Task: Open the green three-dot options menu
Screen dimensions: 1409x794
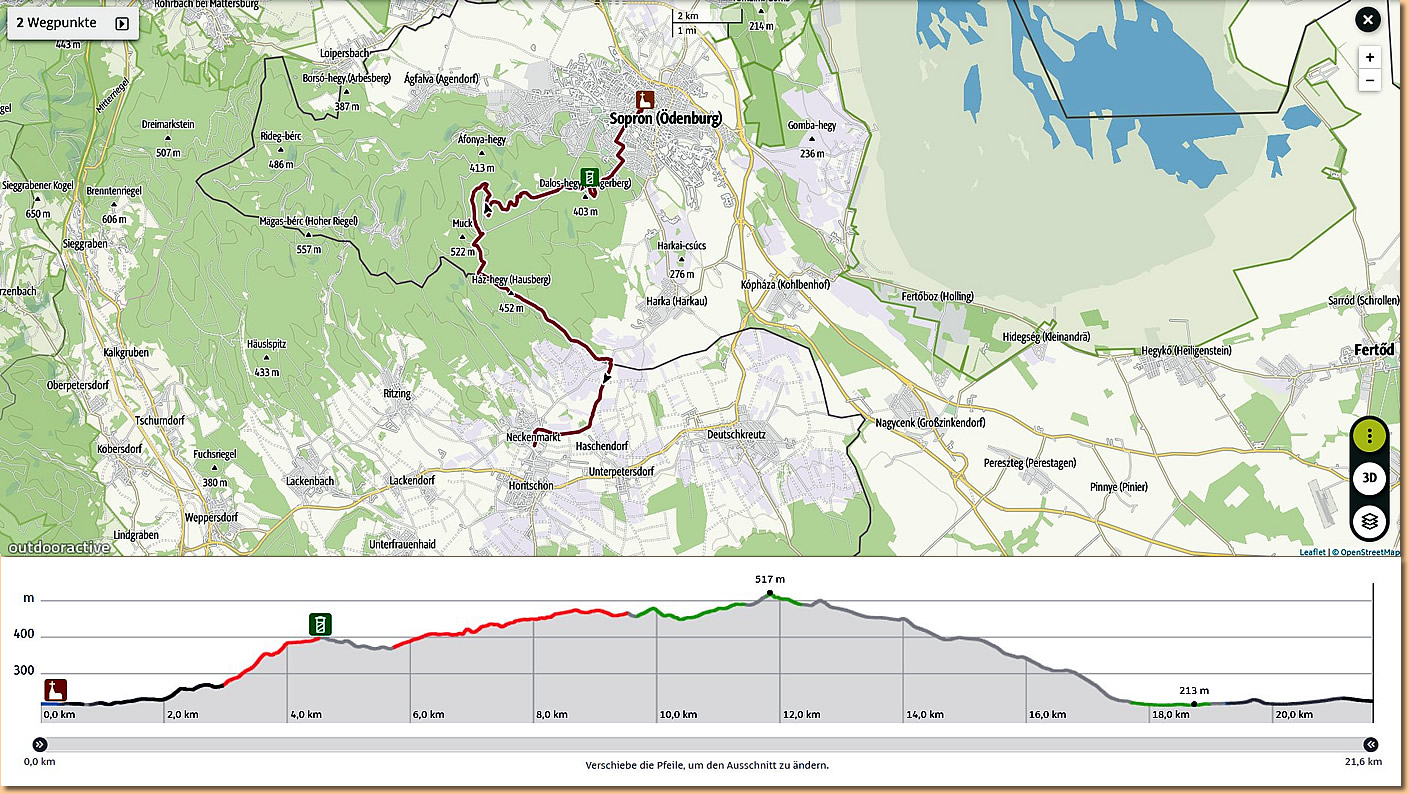Action: point(1369,437)
